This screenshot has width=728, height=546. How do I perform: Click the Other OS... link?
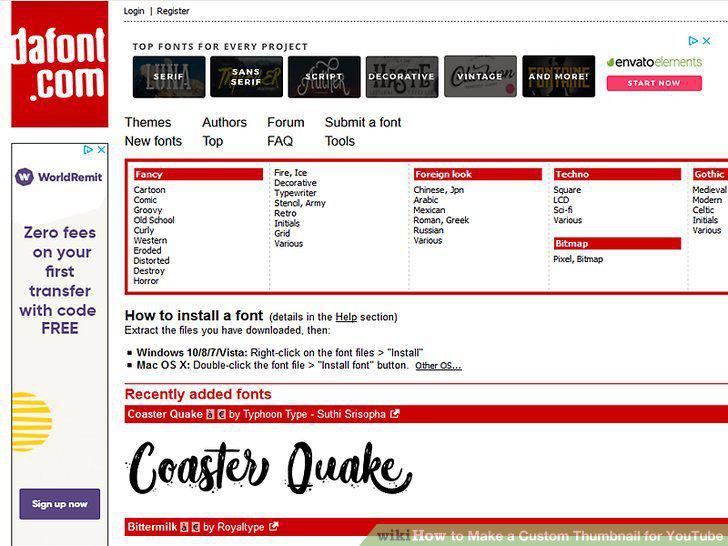pos(438,366)
